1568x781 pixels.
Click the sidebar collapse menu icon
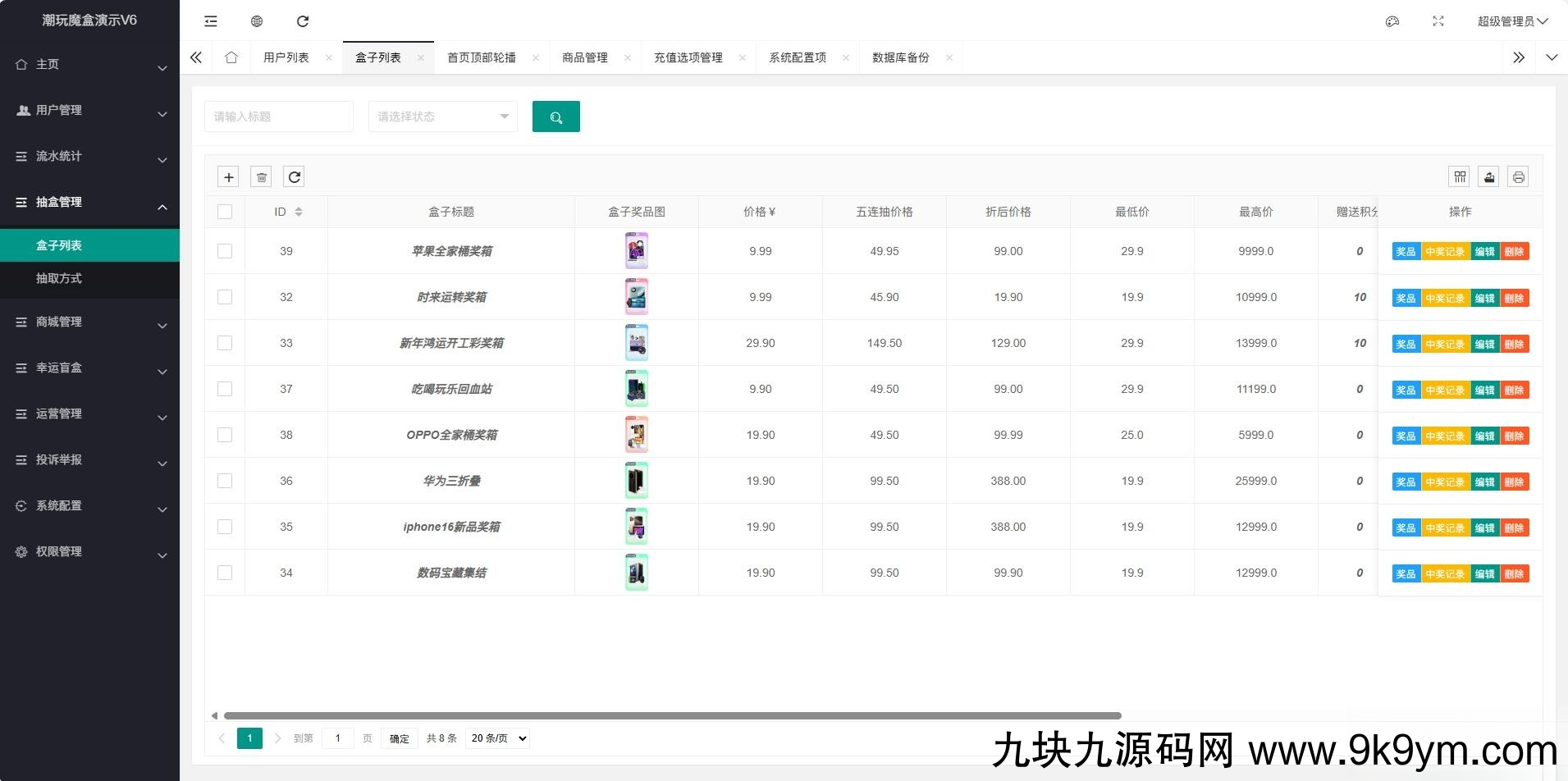coord(211,21)
